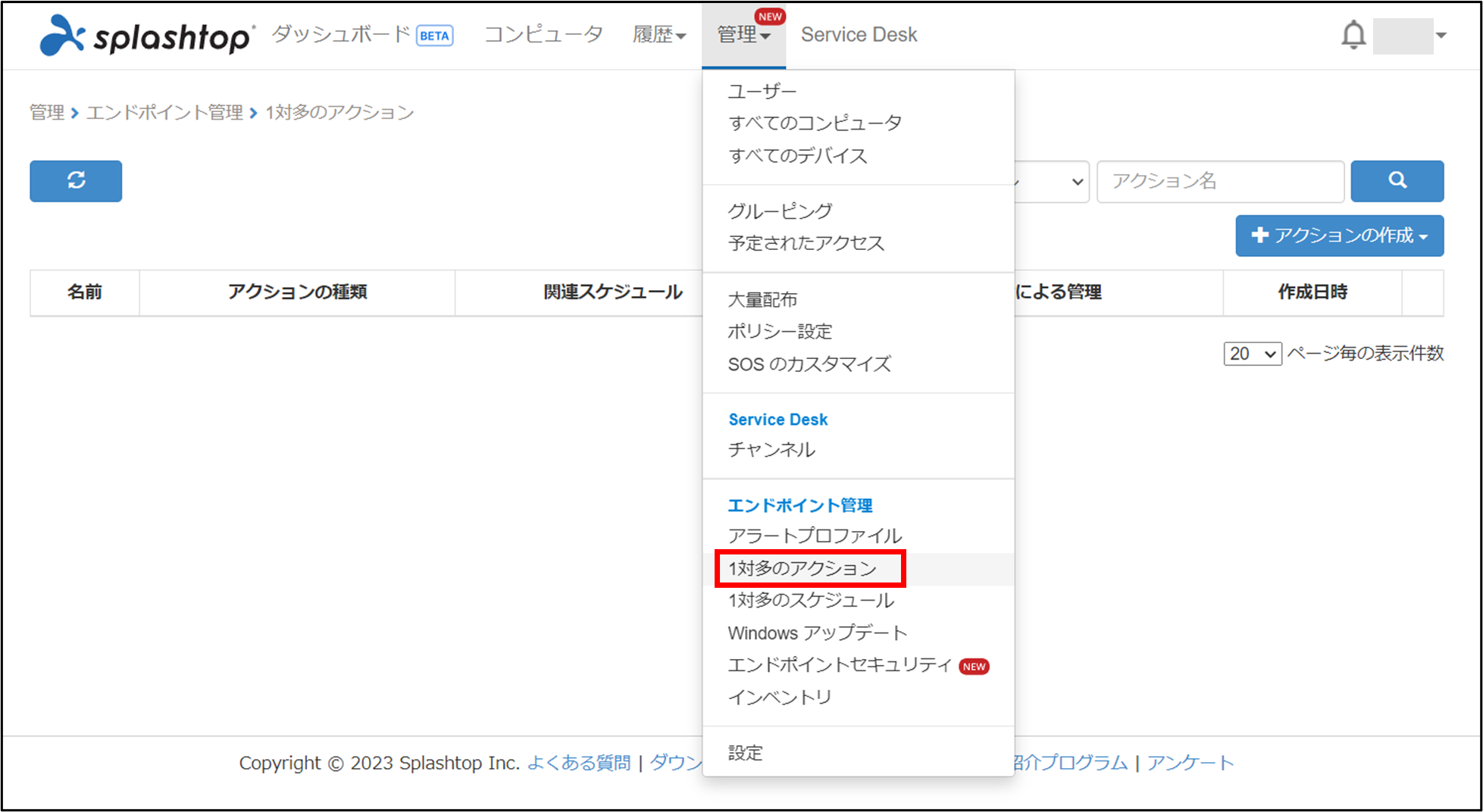Select Windows アップデート menu entry
This screenshot has height=812, width=1483.
817,633
